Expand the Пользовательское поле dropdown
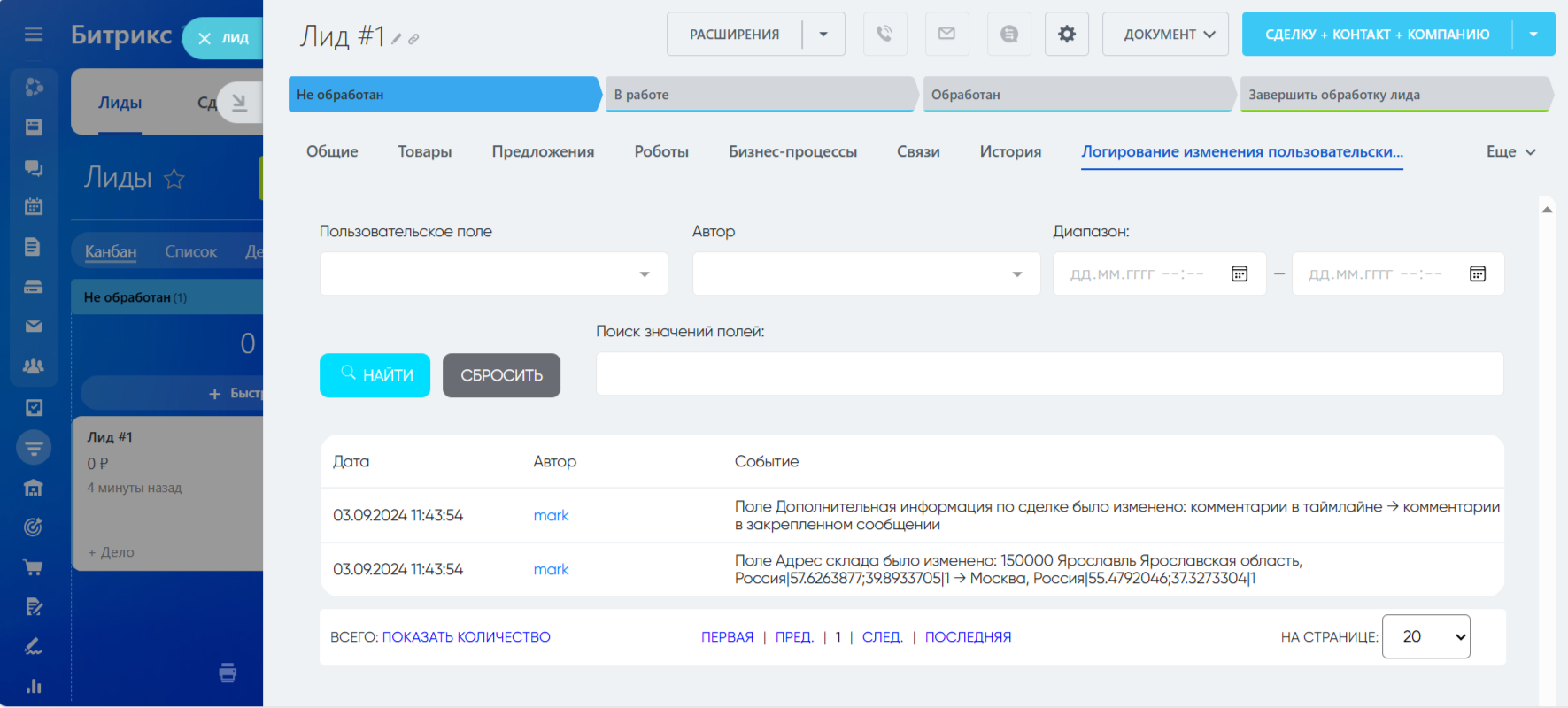This screenshot has height=708, width=1568. click(x=493, y=274)
